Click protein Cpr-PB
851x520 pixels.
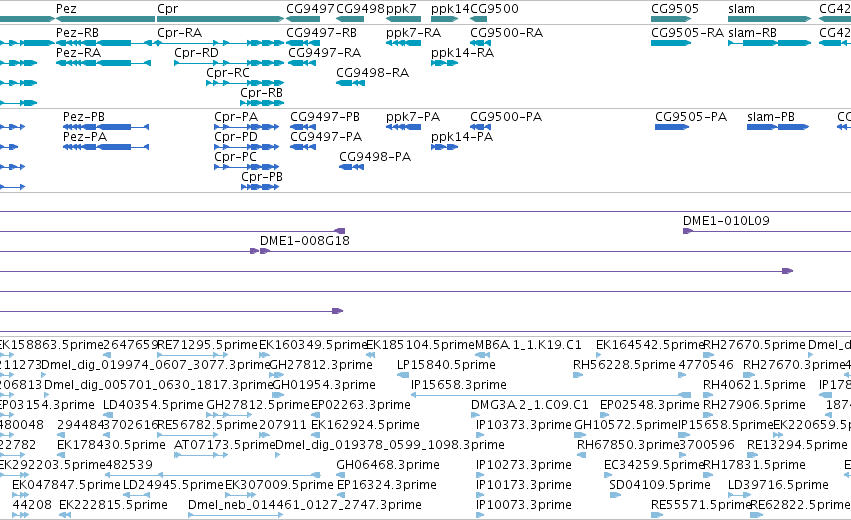[x=260, y=187]
